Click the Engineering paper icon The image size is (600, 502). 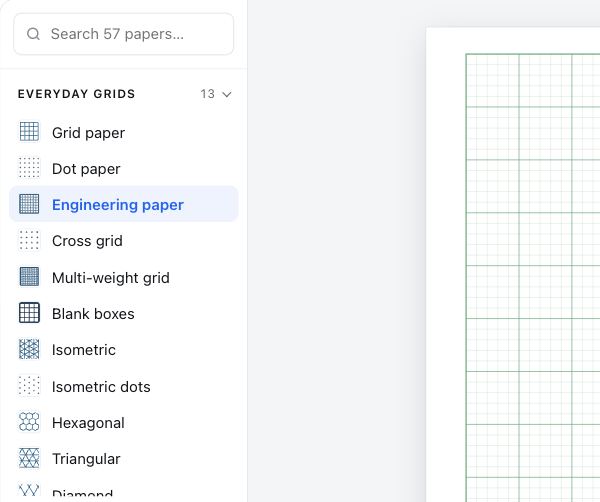(x=29, y=204)
